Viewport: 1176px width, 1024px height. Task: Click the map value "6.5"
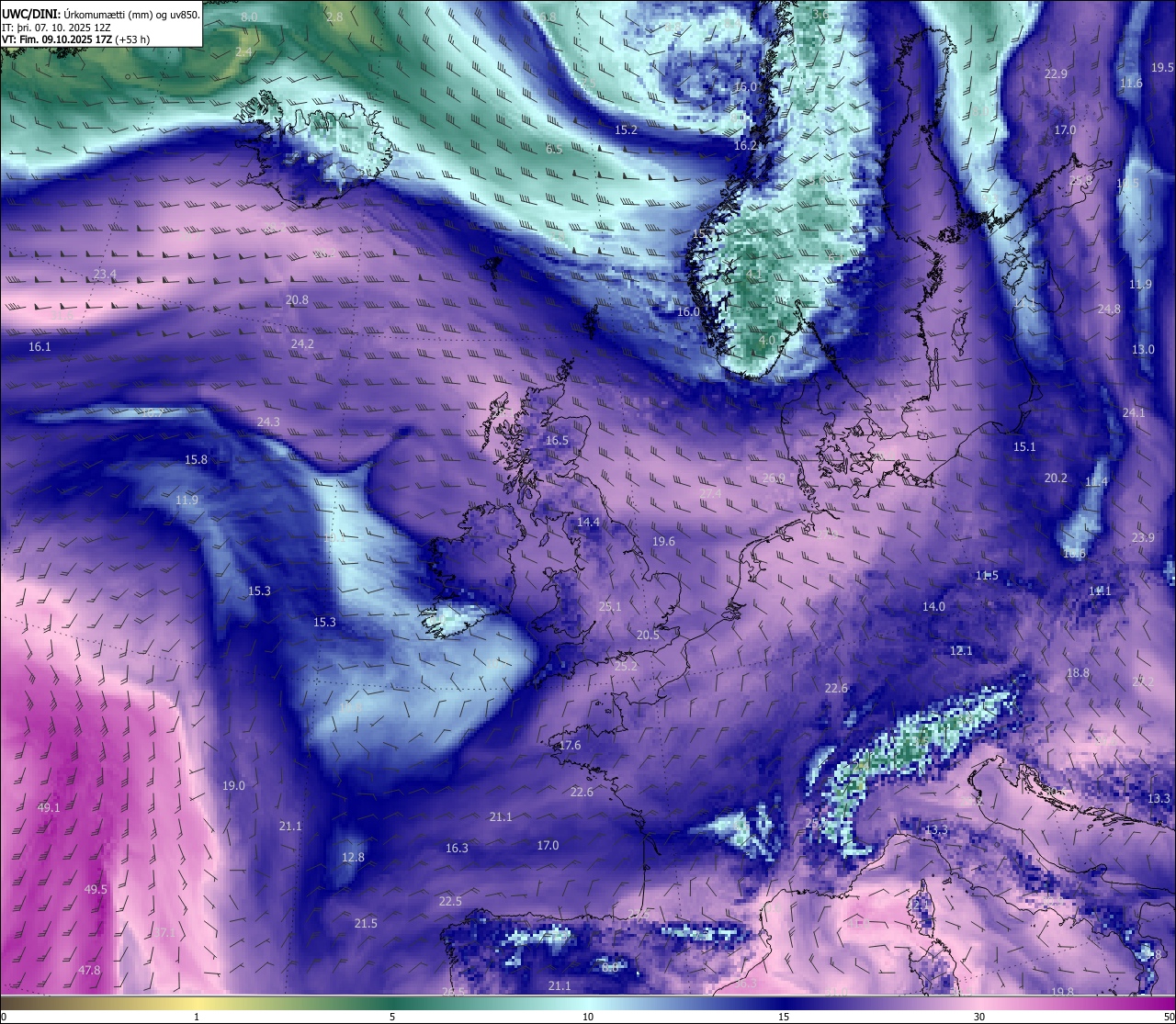point(554,149)
